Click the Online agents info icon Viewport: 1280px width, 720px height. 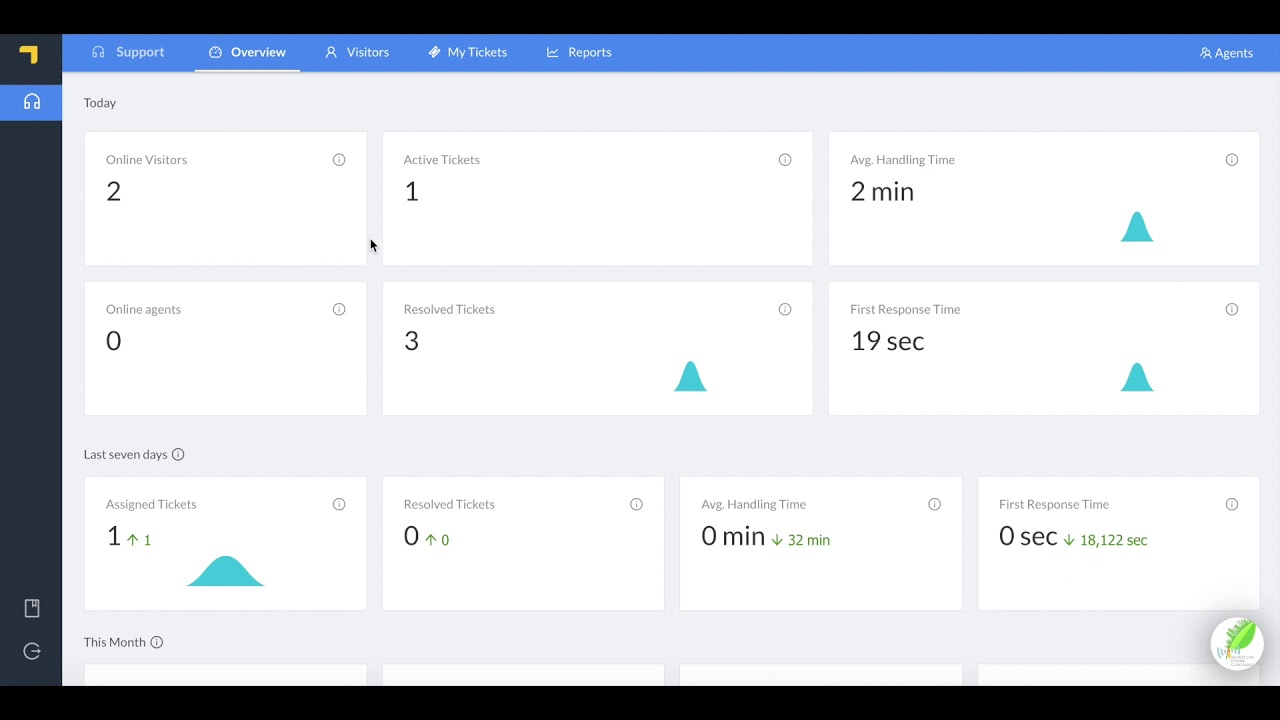point(339,309)
